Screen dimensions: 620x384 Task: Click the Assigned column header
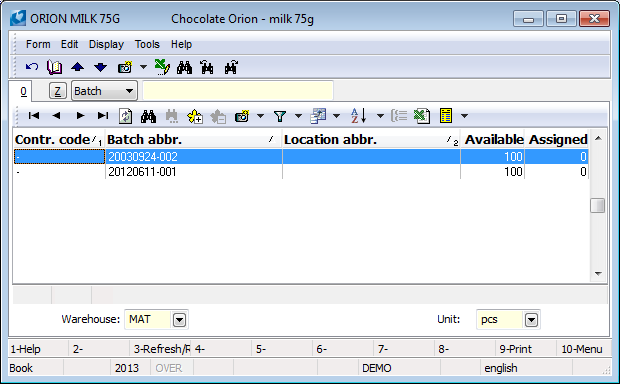(x=557, y=140)
